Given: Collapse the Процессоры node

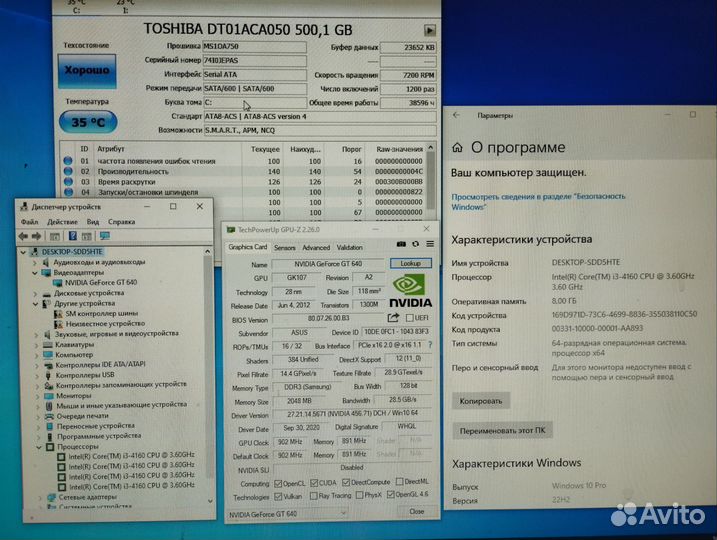Looking at the screenshot, I should point(39,447).
